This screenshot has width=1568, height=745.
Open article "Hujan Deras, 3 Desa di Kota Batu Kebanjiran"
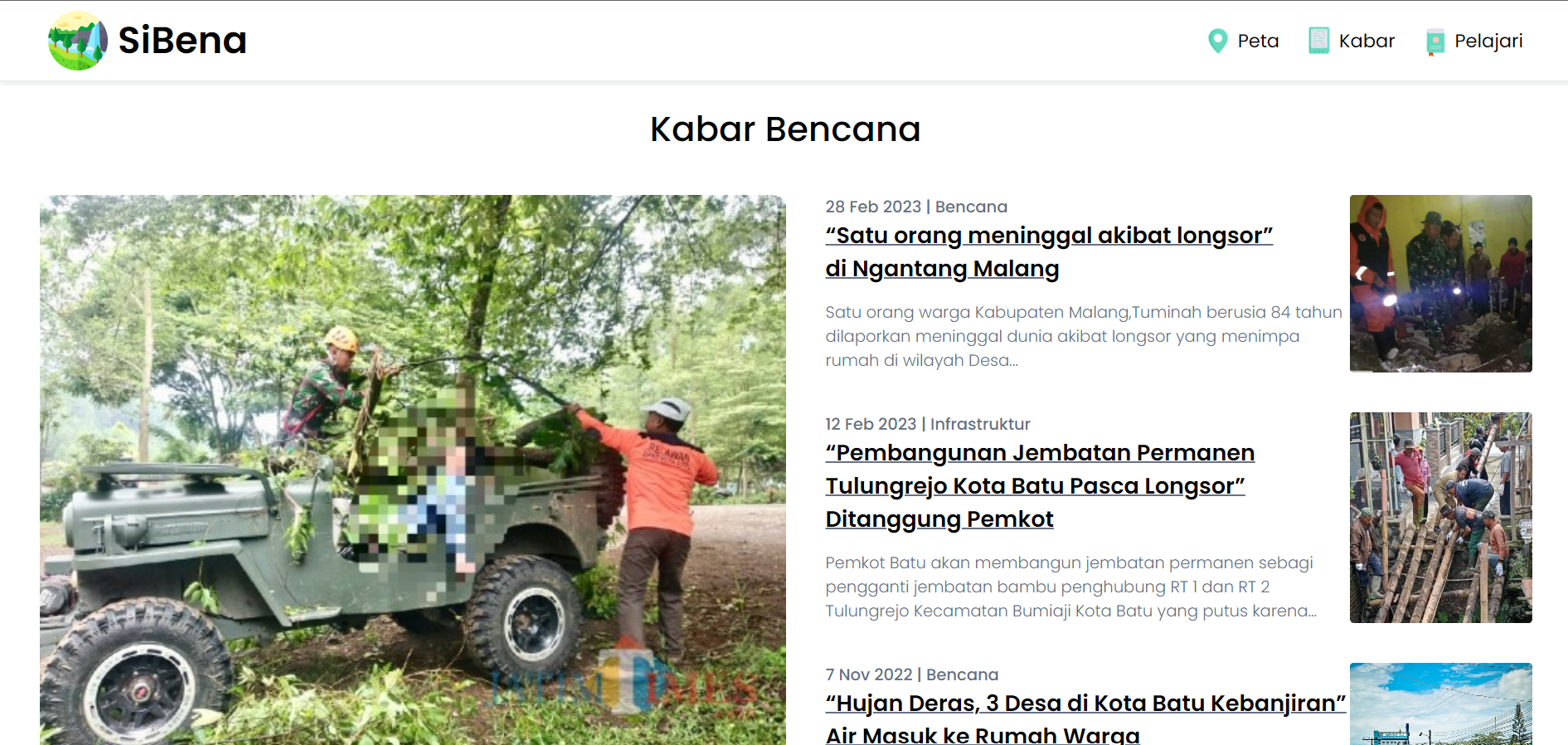coord(1085,704)
